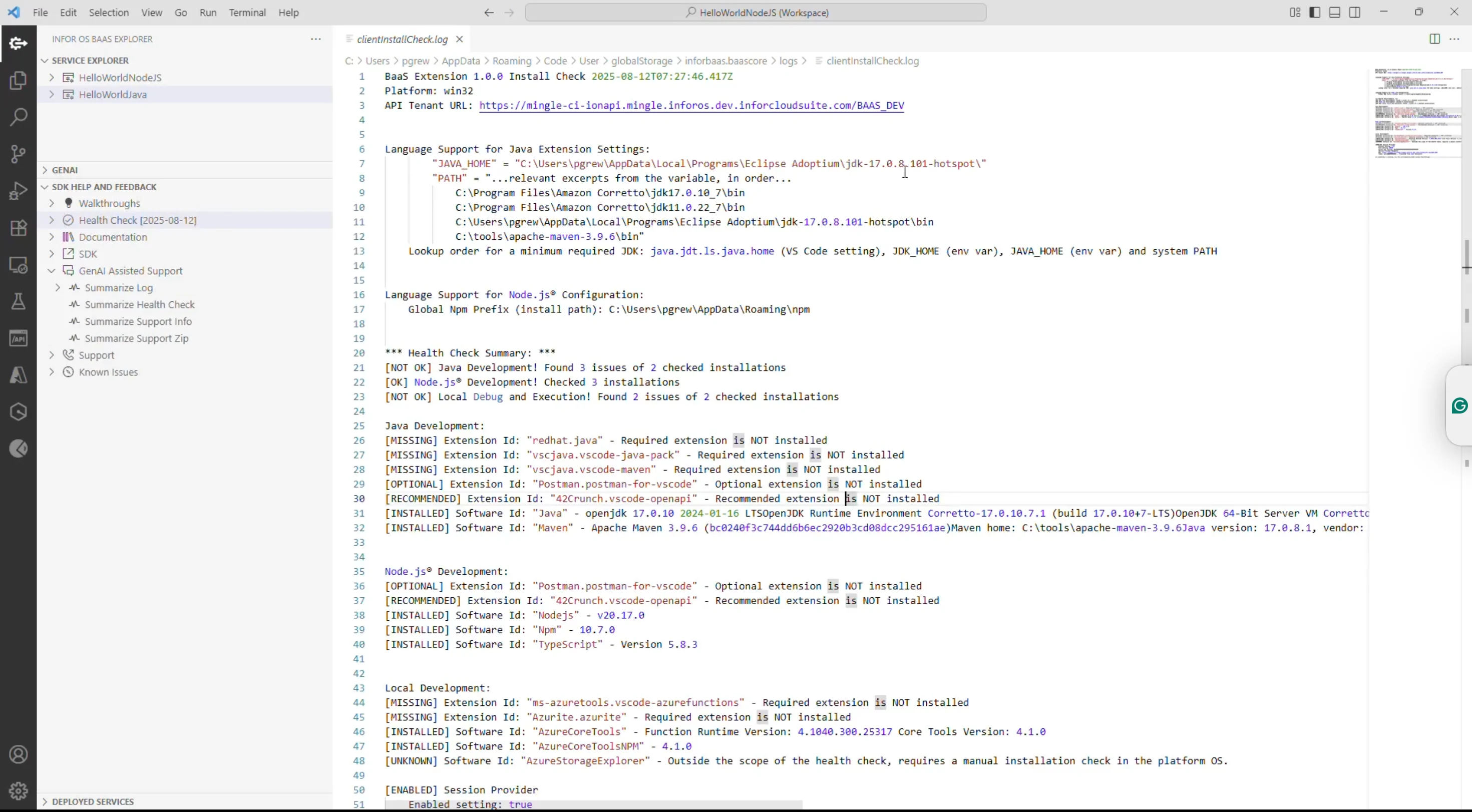1472x812 pixels.
Task: Open the Explorer view in the activity bar
Action: (19, 80)
